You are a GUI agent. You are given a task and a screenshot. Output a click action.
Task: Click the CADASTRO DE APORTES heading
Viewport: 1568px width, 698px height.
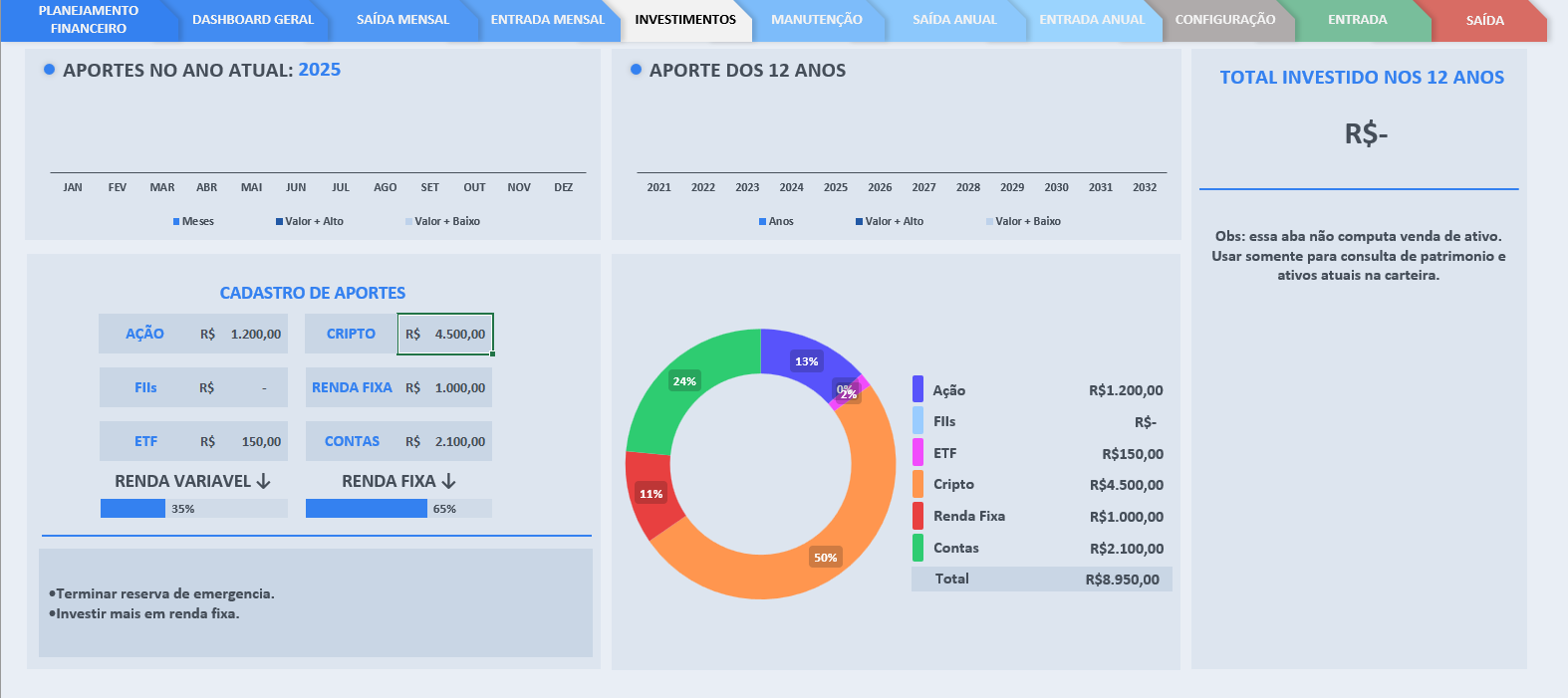click(x=313, y=293)
